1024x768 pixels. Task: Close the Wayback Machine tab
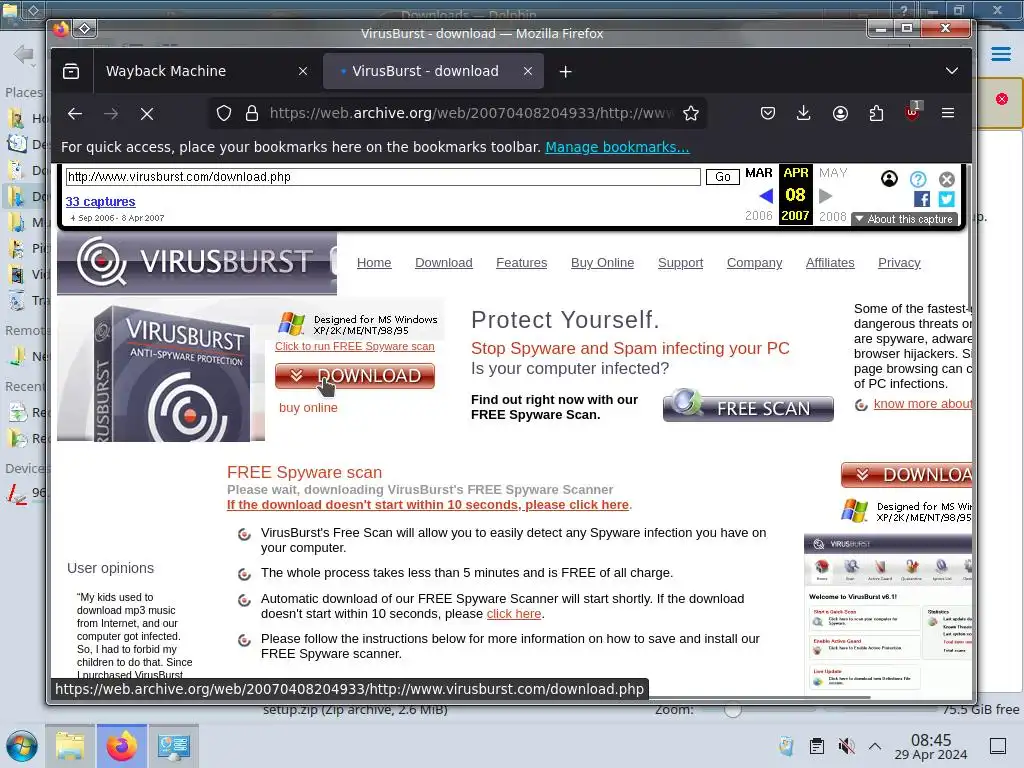(x=303, y=71)
